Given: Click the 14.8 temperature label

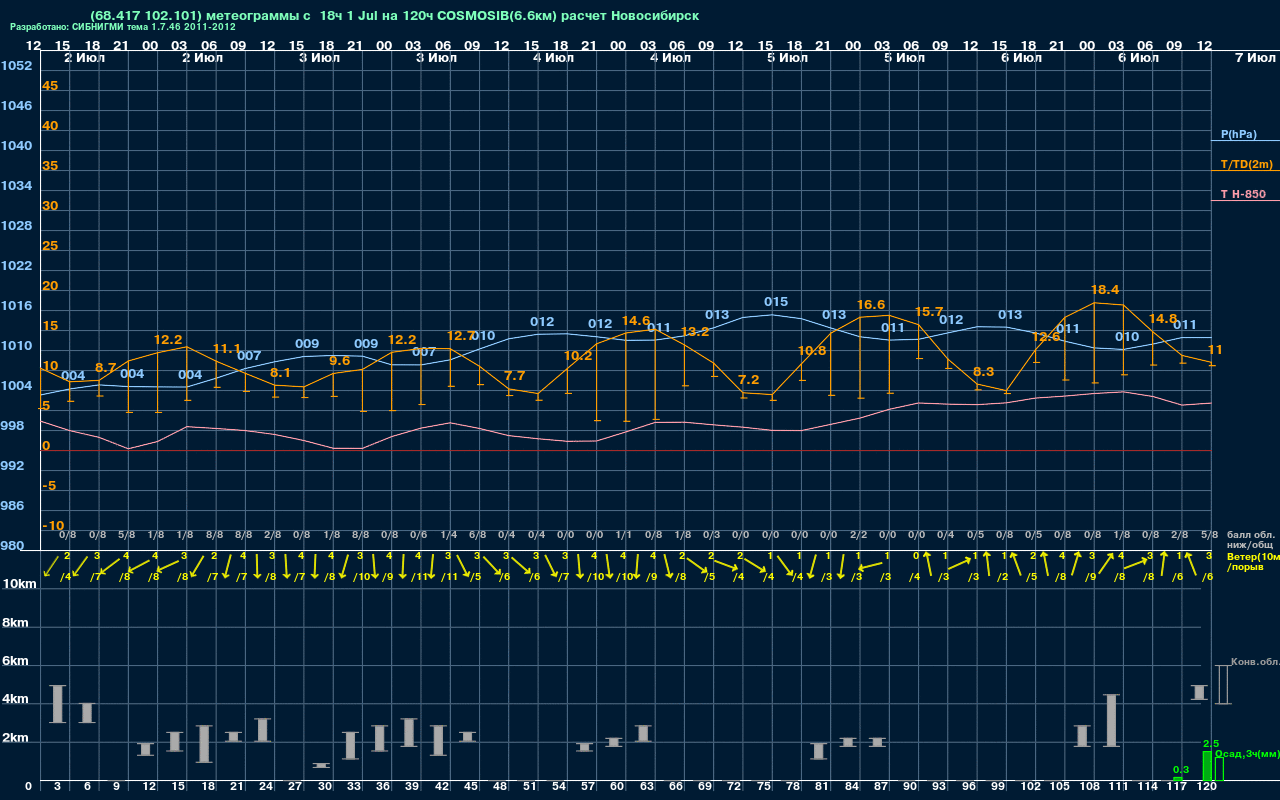Looking at the screenshot, I should (x=1163, y=319).
